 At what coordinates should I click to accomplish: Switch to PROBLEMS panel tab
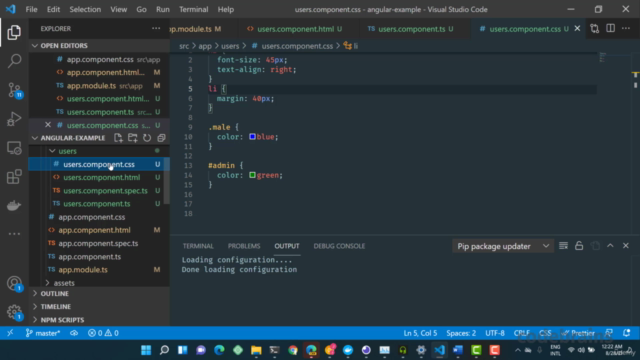(x=244, y=246)
